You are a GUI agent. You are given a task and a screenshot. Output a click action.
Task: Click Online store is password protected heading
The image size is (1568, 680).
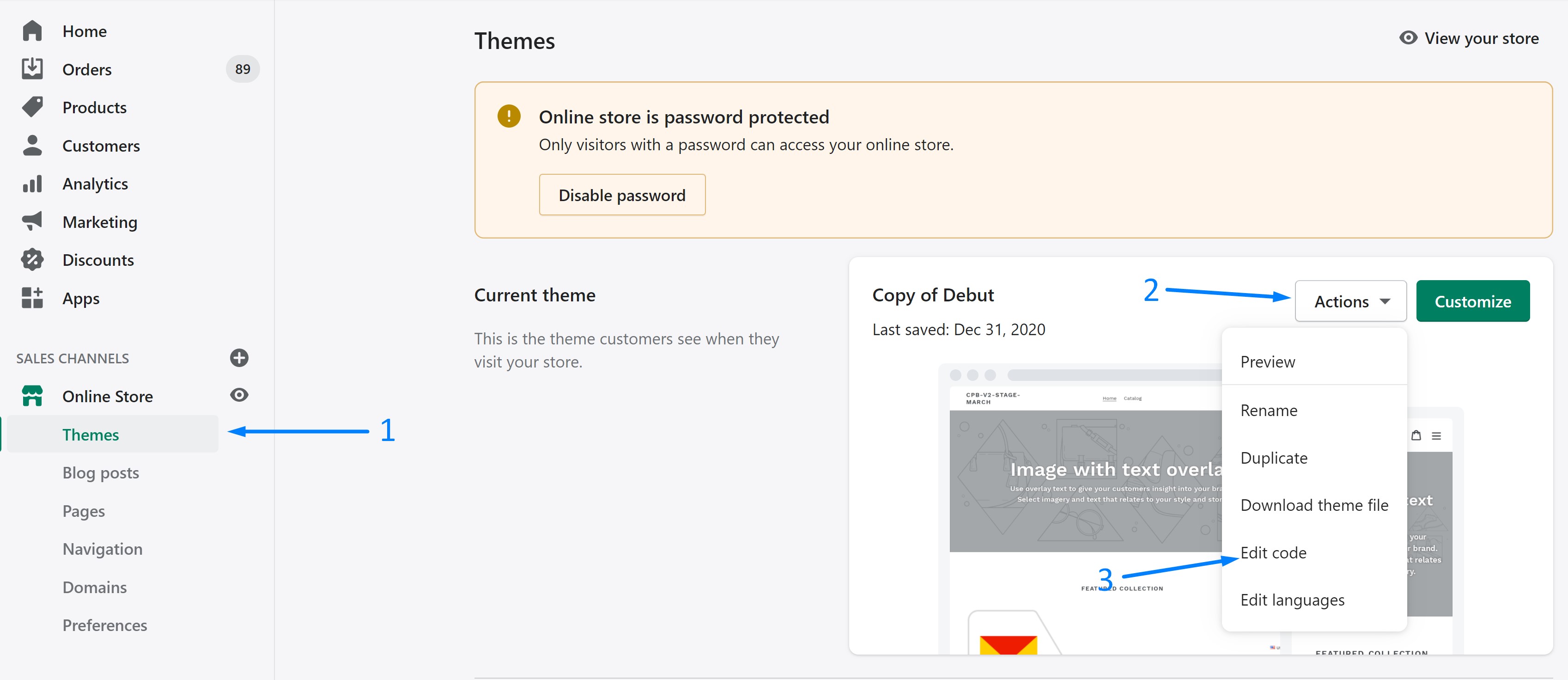pos(684,116)
